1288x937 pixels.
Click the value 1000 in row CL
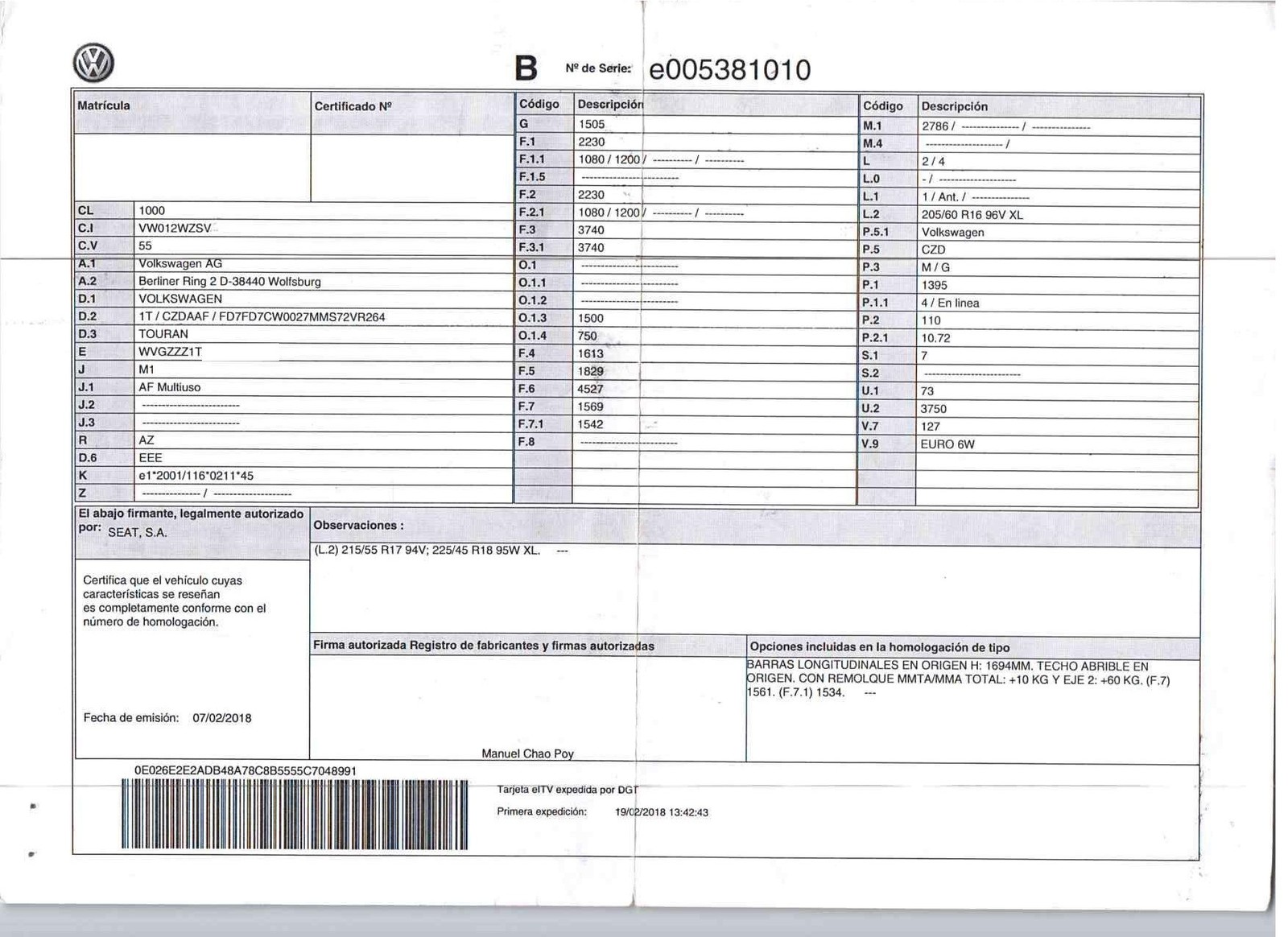(152, 210)
